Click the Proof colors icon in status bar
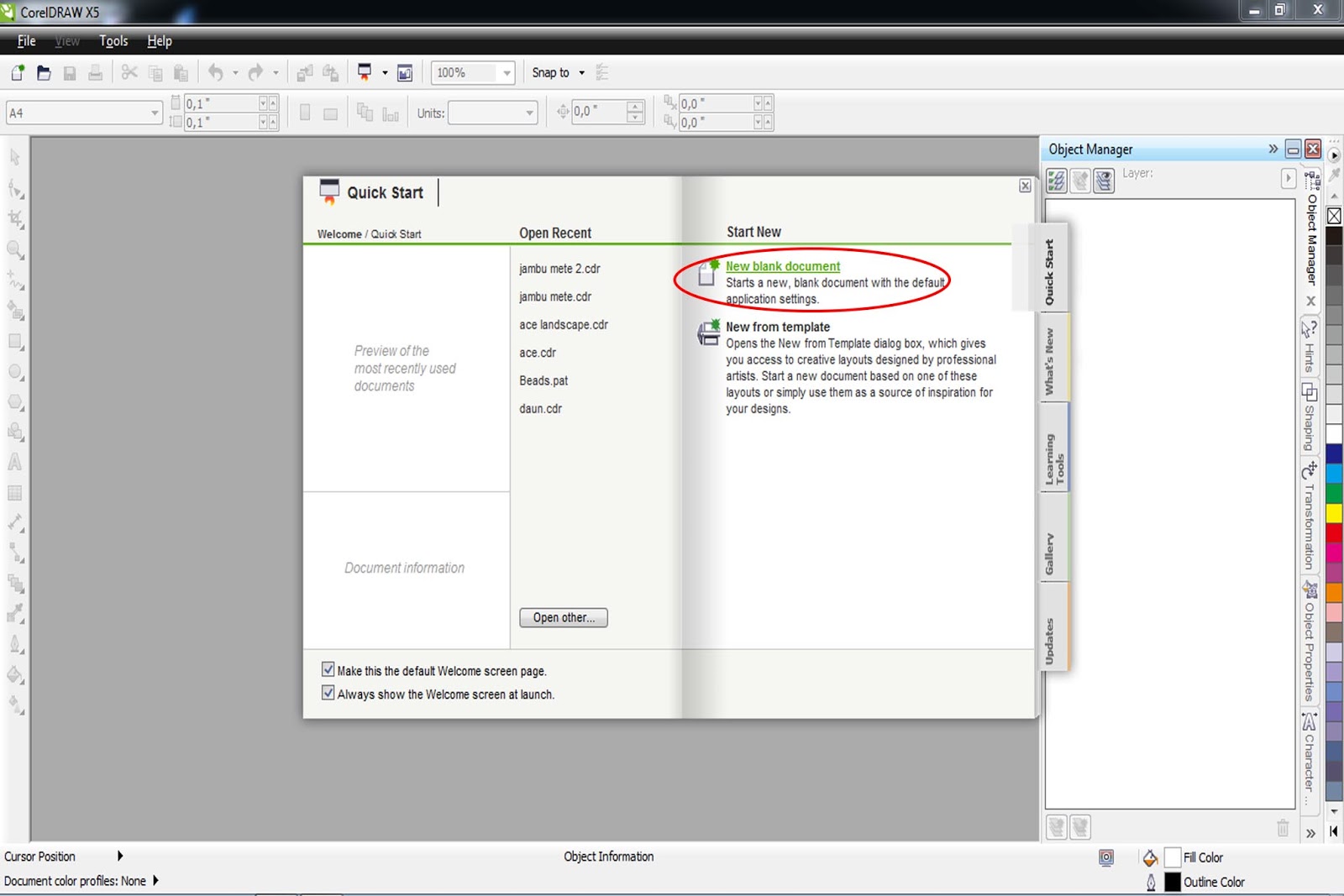Image resolution: width=1344 pixels, height=896 pixels. pyautogui.click(x=1106, y=857)
